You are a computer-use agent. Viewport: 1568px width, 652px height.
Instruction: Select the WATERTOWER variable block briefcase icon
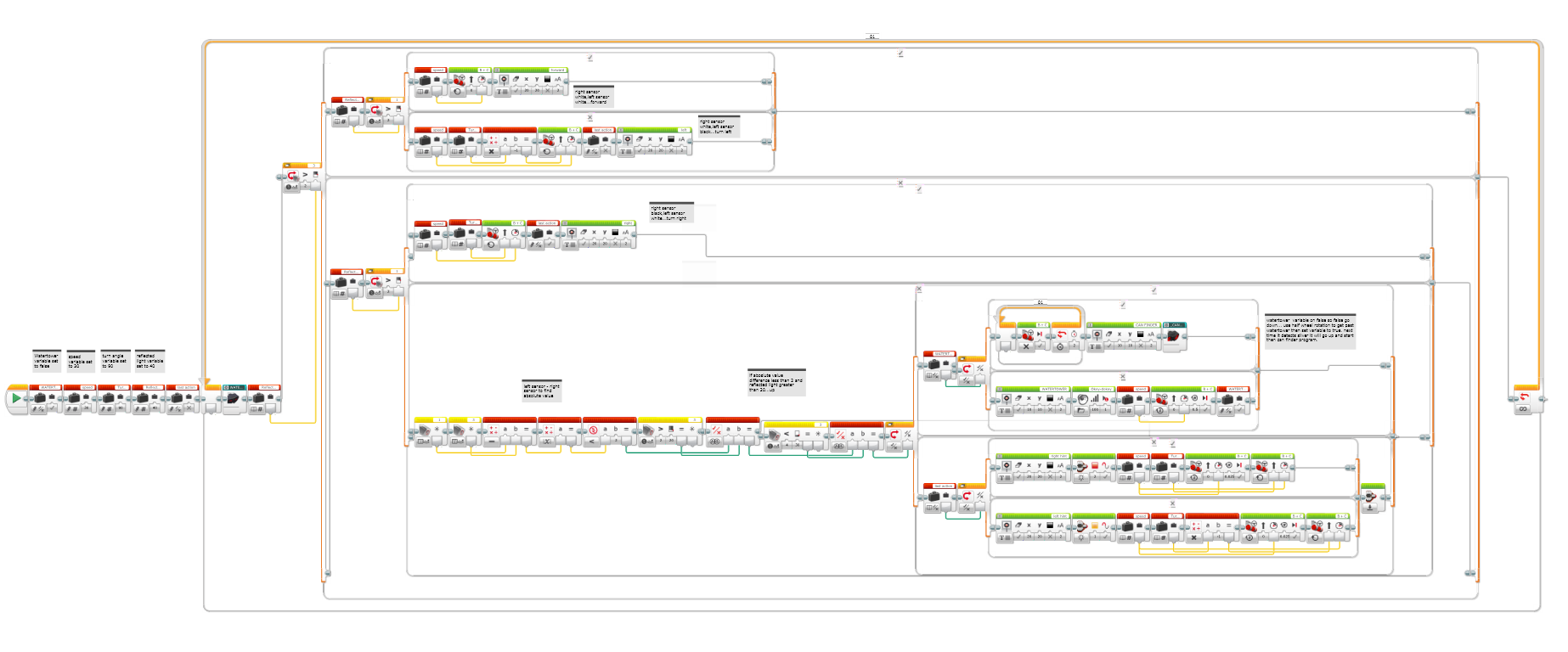point(40,398)
